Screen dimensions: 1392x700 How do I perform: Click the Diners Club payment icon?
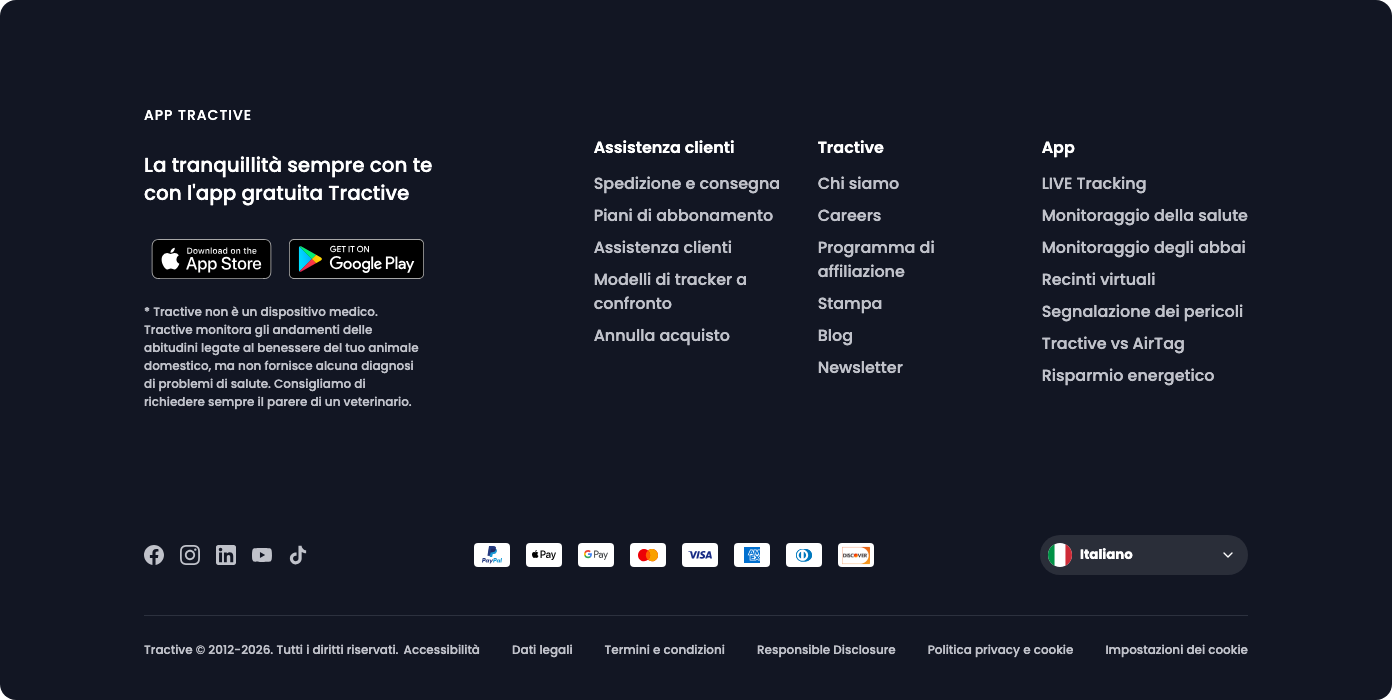tap(804, 555)
